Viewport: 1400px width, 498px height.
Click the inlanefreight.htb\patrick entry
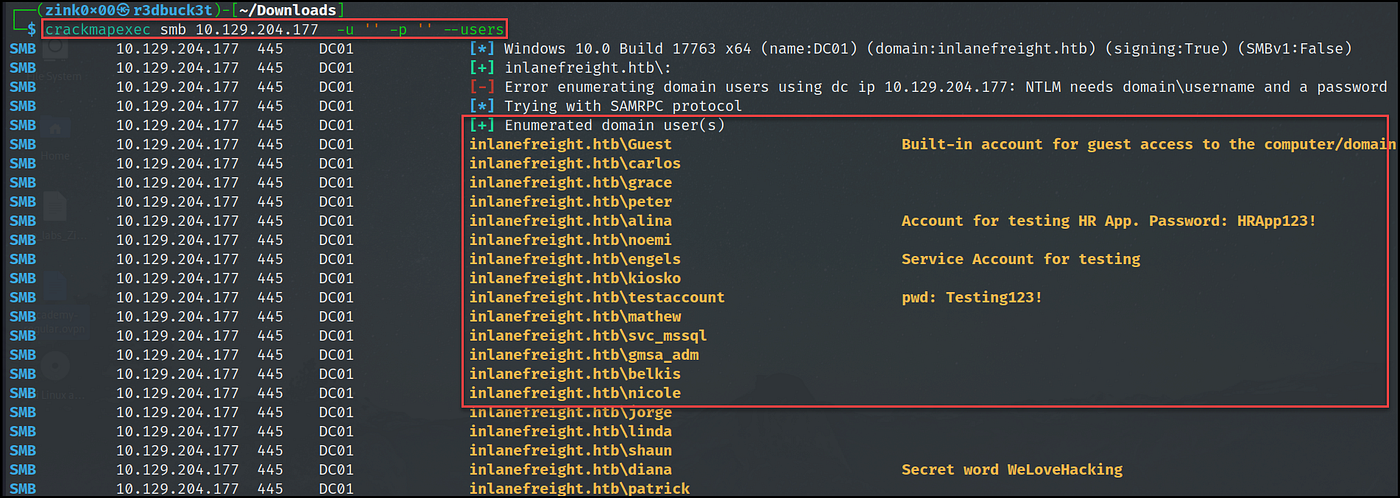click(x=579, y=489)
